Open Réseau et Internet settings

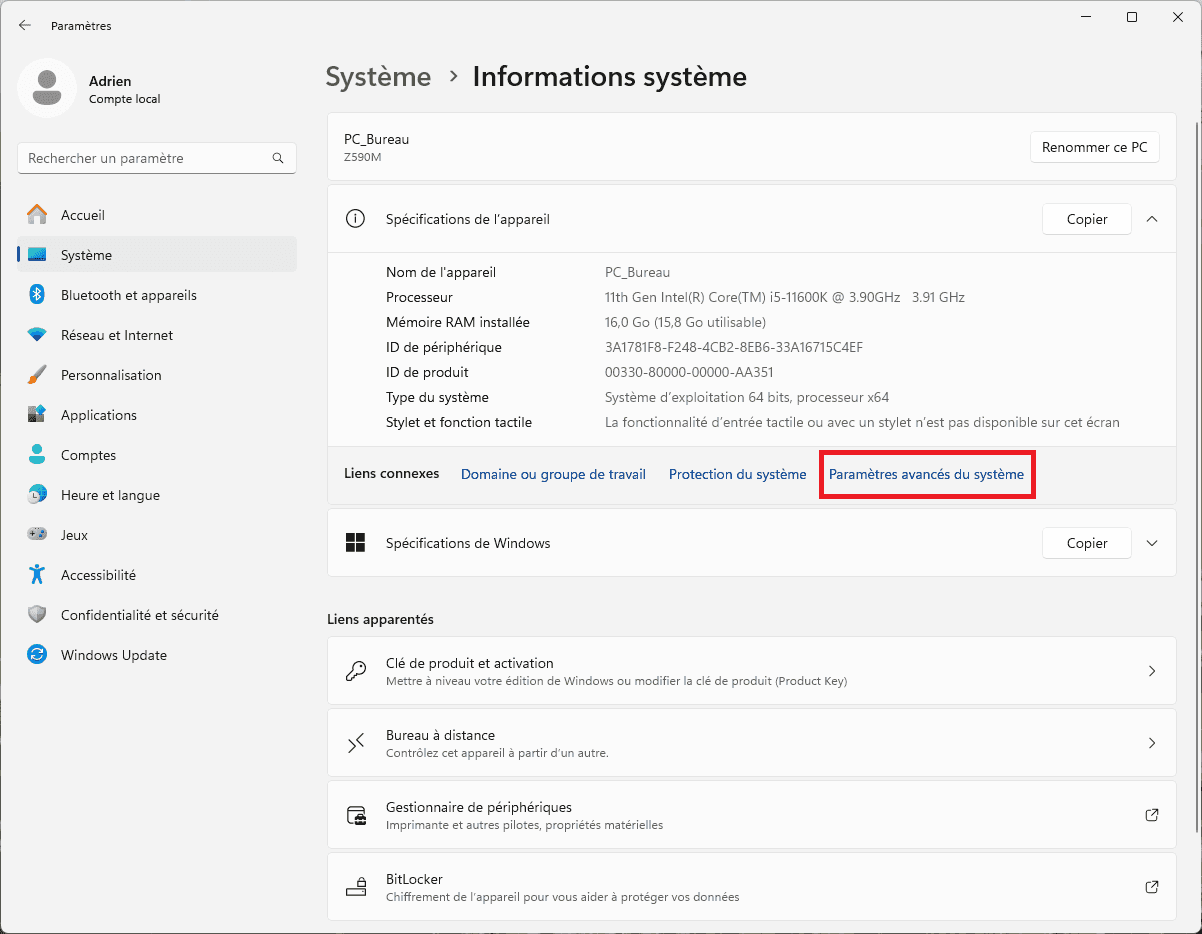[157, 335]
